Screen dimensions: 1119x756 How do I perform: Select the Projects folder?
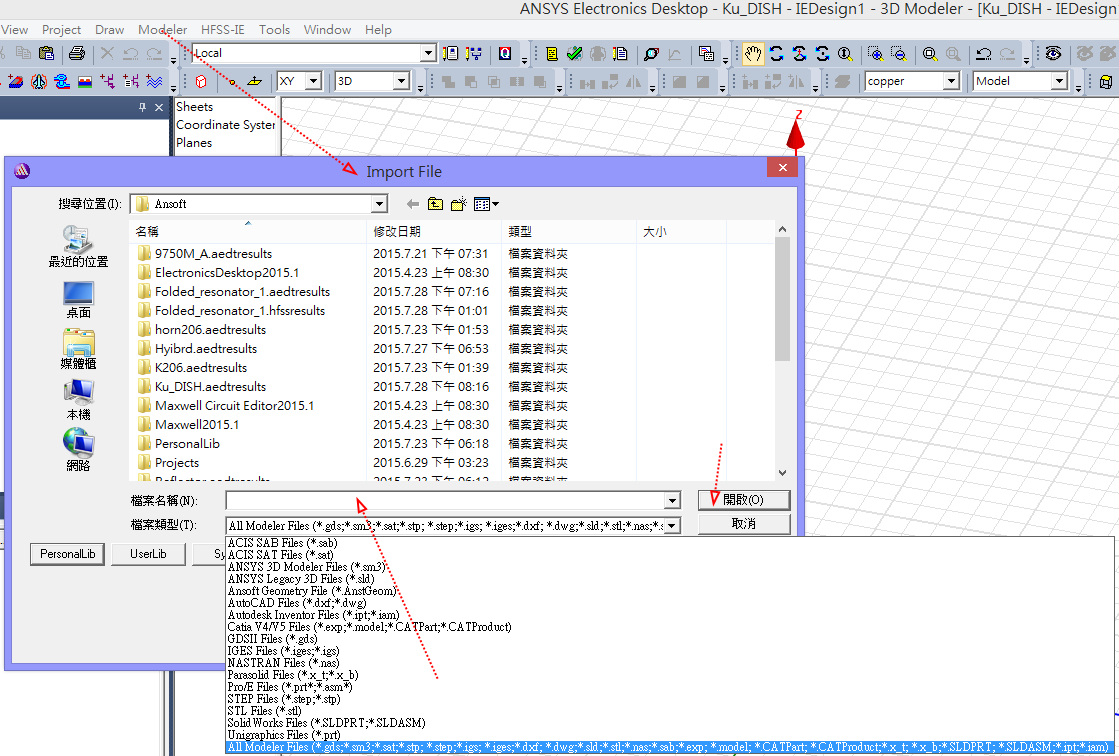pos(177,463)
